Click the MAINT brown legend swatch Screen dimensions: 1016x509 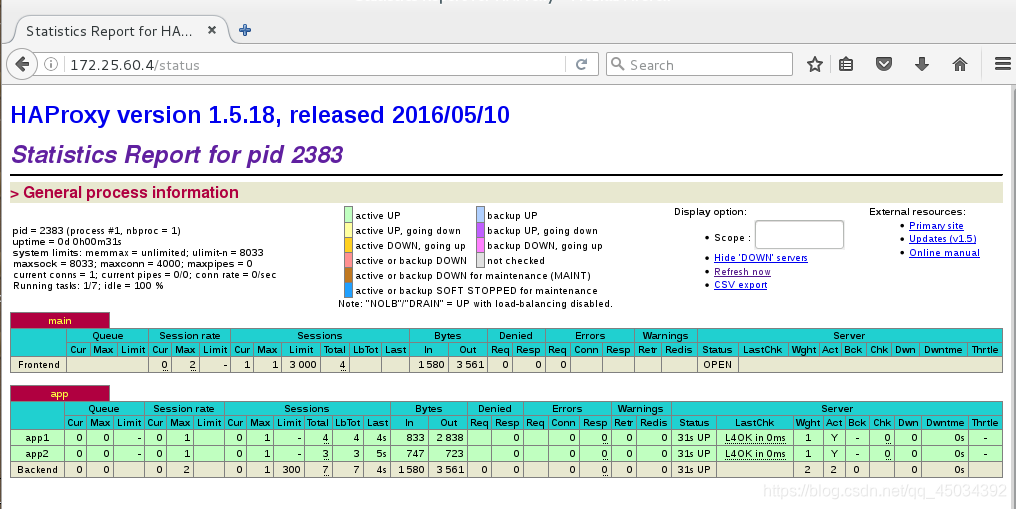pyautogui.click(x=349, y=275)
